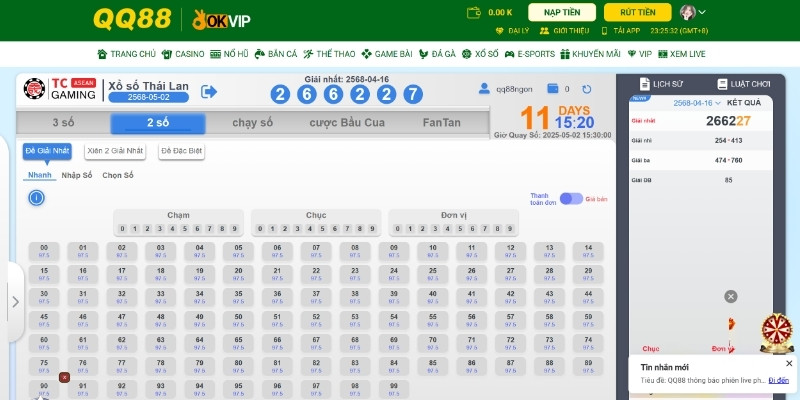Switch to the cược Bầu Cua tab
This screenshot has height=400, width=800.
[x=347, y=123]
